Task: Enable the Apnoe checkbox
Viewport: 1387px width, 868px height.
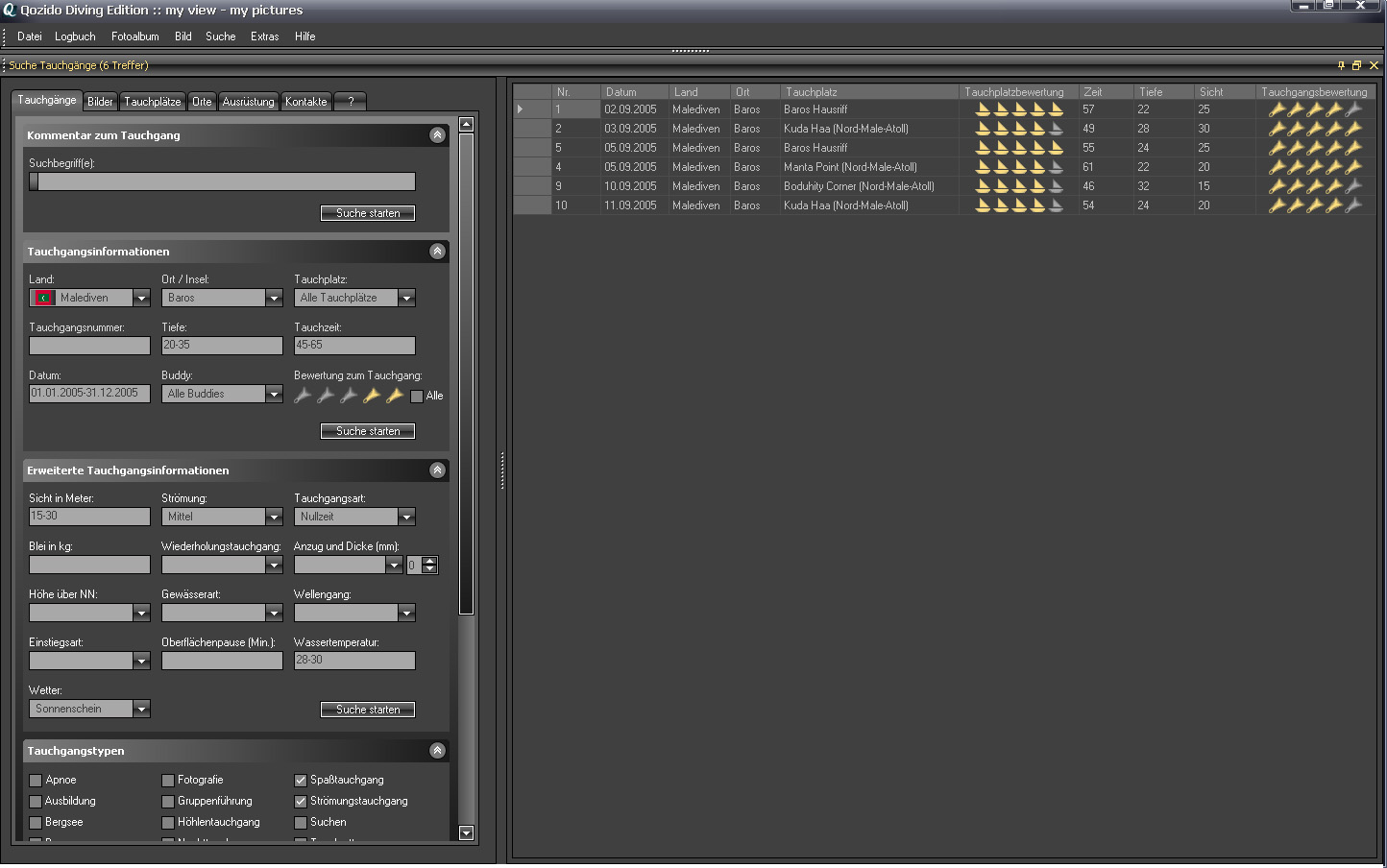Action: pos(36,781)
